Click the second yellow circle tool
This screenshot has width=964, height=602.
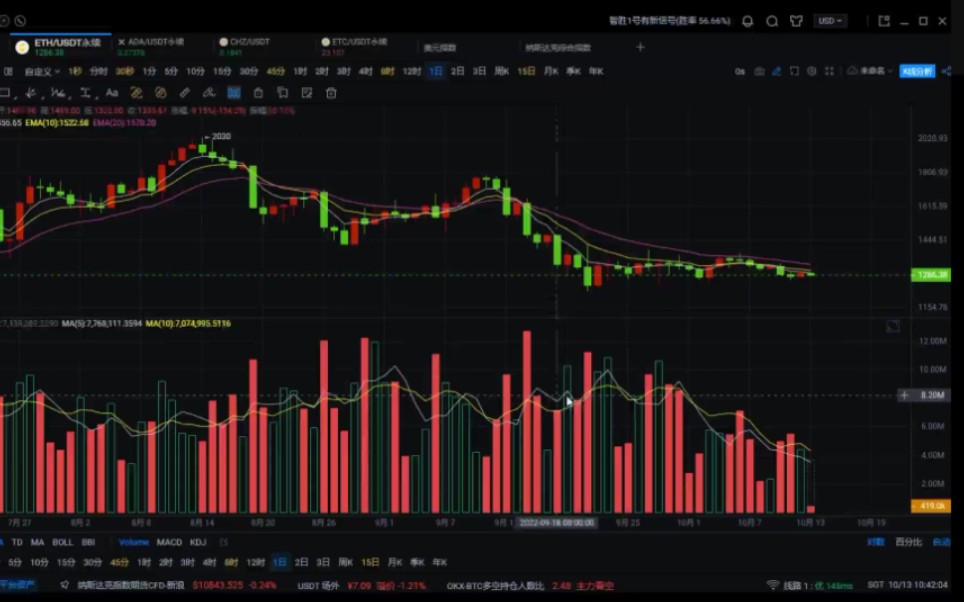(160, 93)
